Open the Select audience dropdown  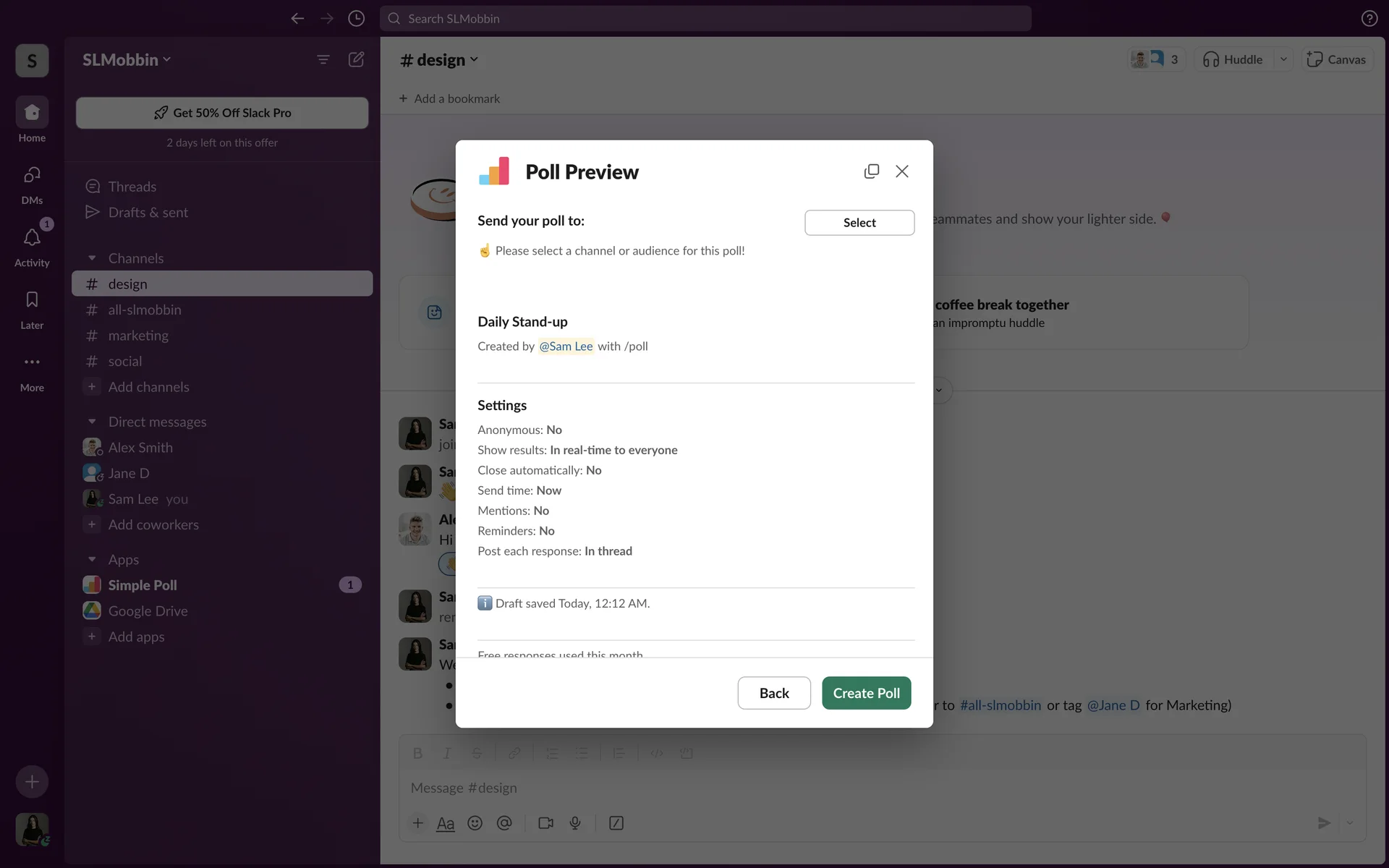coord(859,223)
